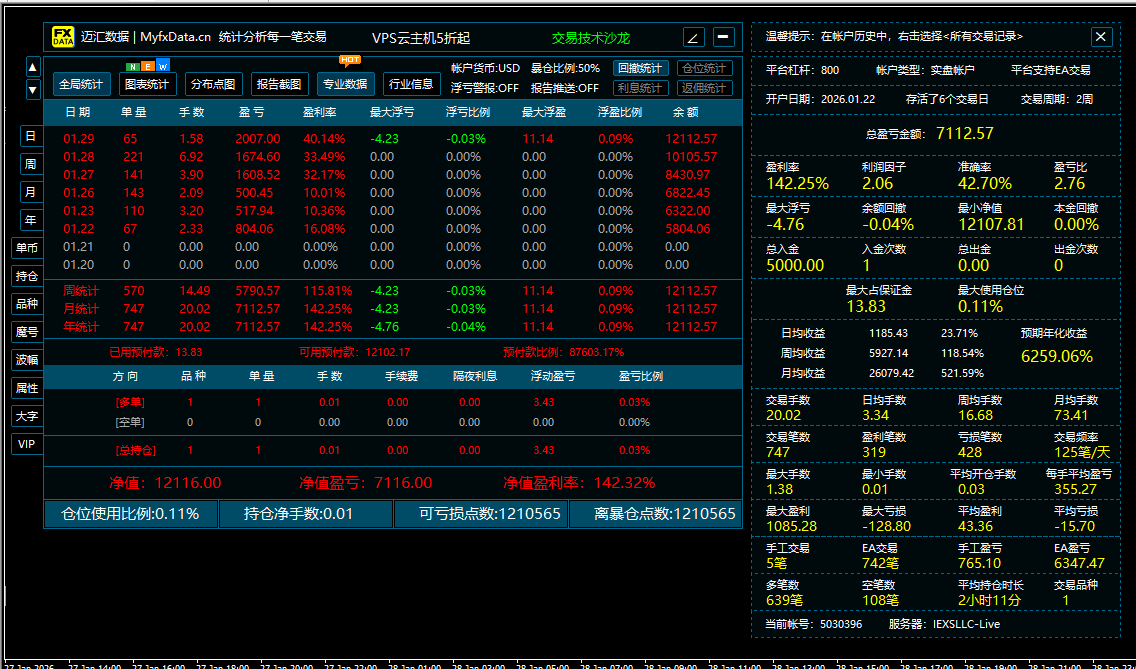
Task: Open the VPS云主机5折起 link
Action: (x=421, y=38)
